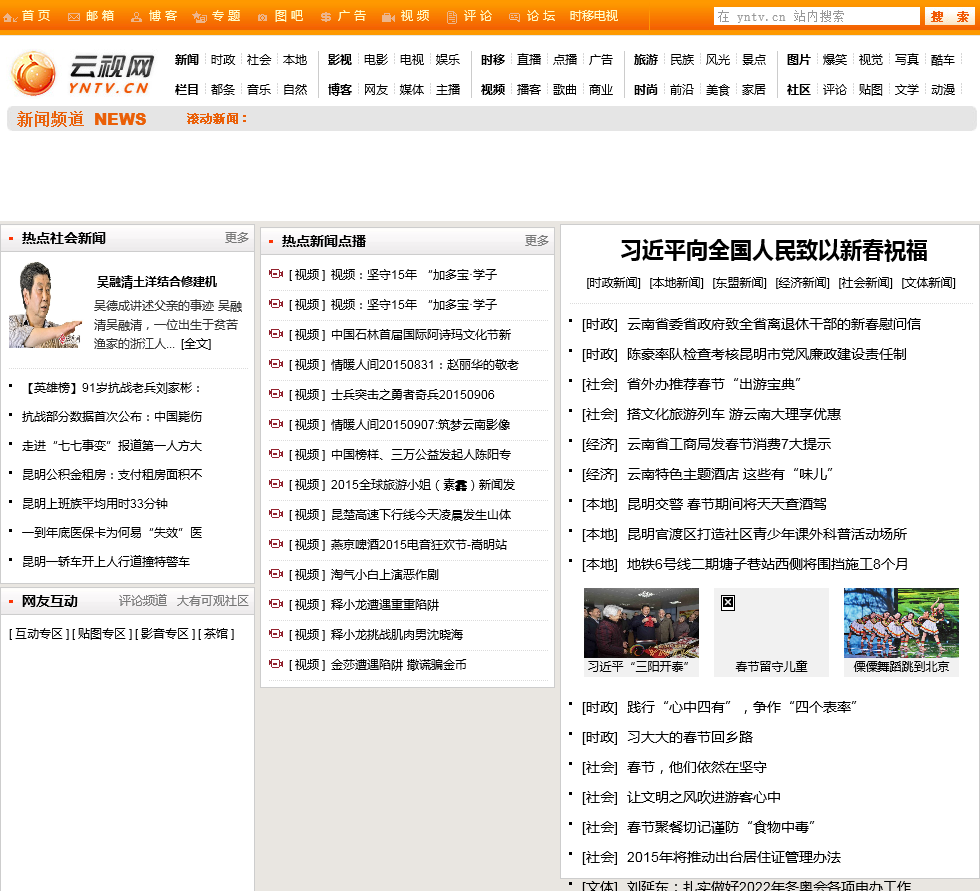Click video icon beside 昆楚高速下行线 item

click(x=276, y=514)
